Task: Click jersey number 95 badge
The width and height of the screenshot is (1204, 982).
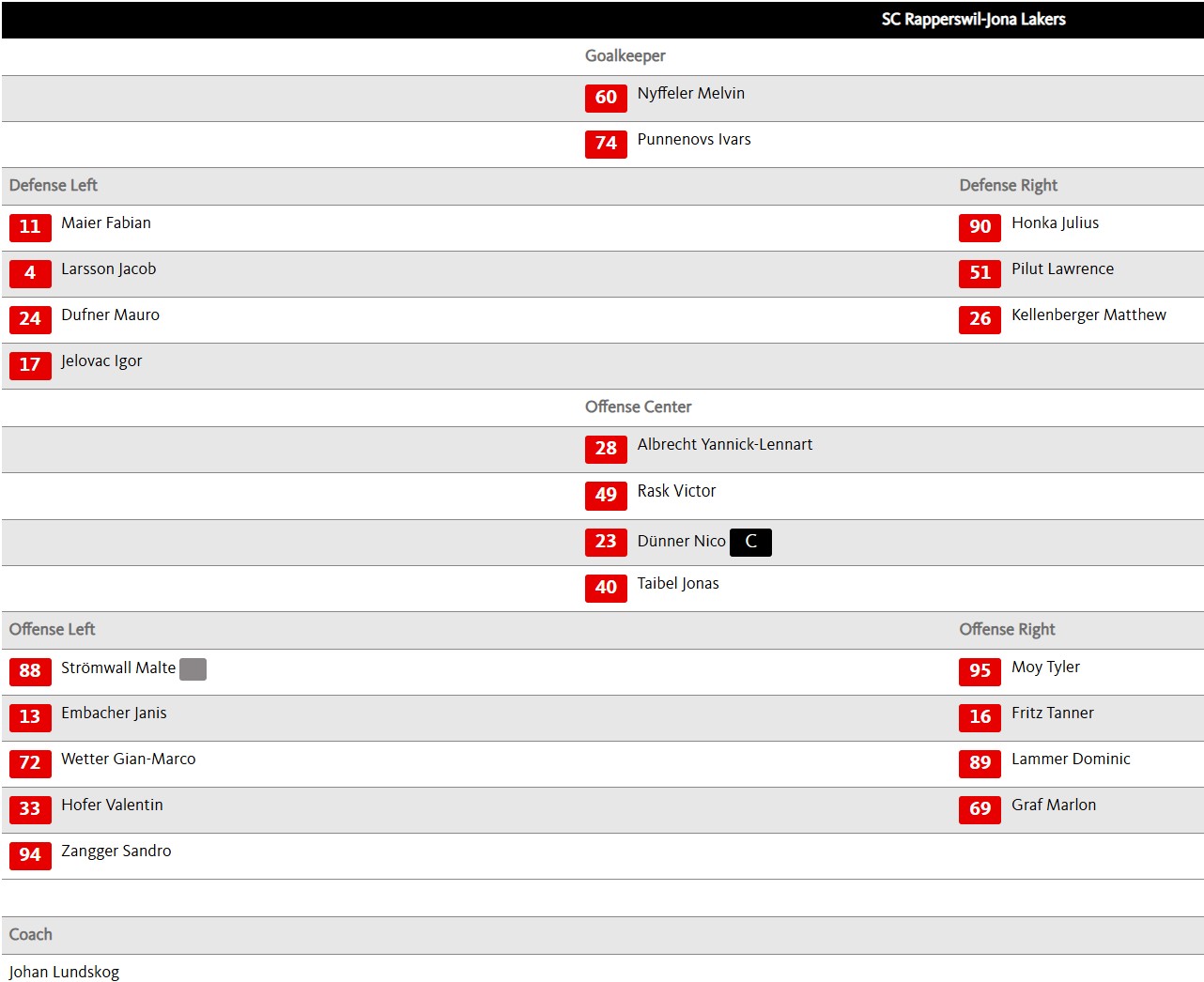Action: (x=980, y=671)
